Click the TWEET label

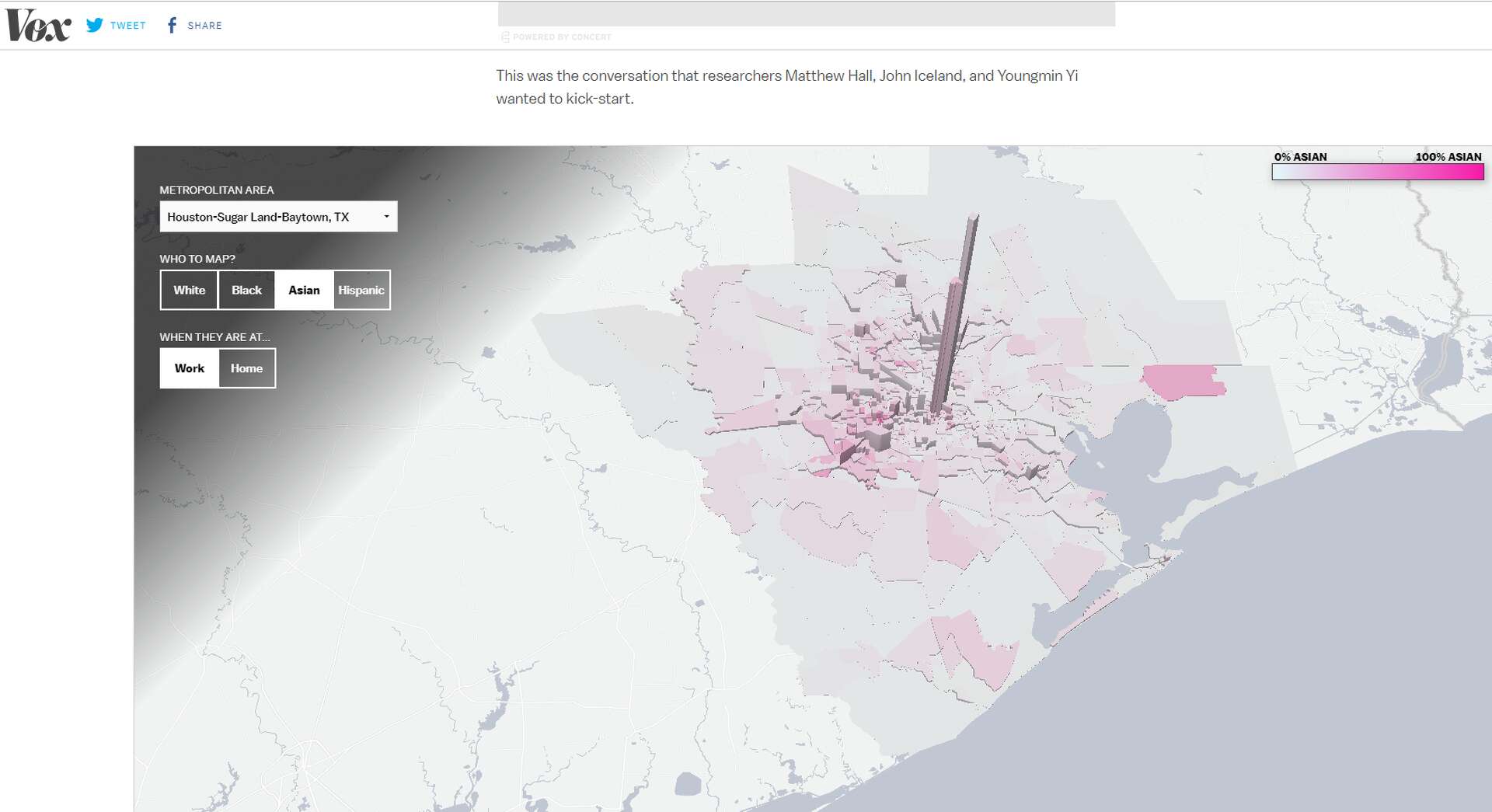point(127,25)
